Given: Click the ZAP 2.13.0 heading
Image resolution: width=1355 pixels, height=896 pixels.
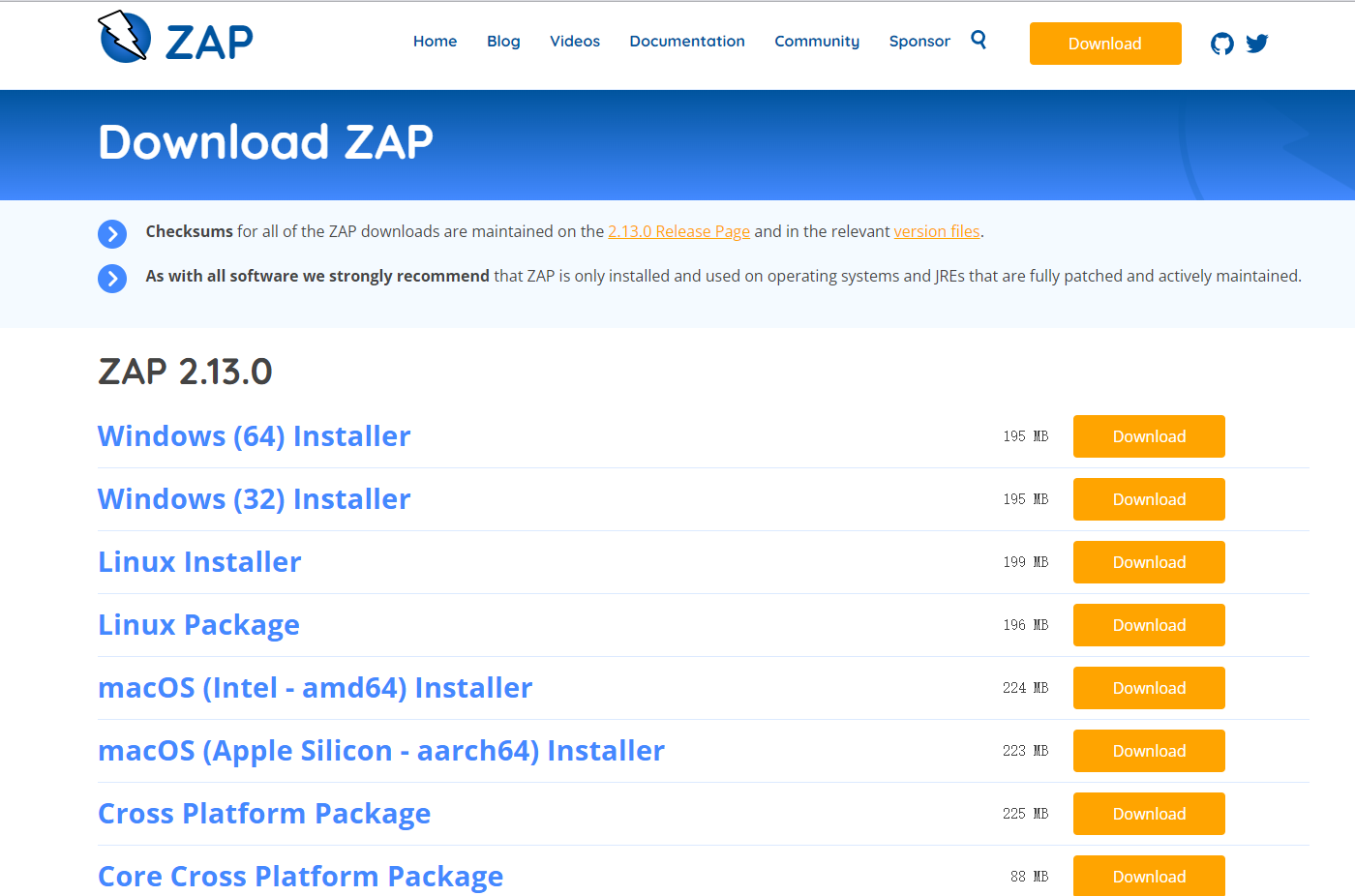Looking at the screenshot, I should pyautogui.click(x=185, y=372).
